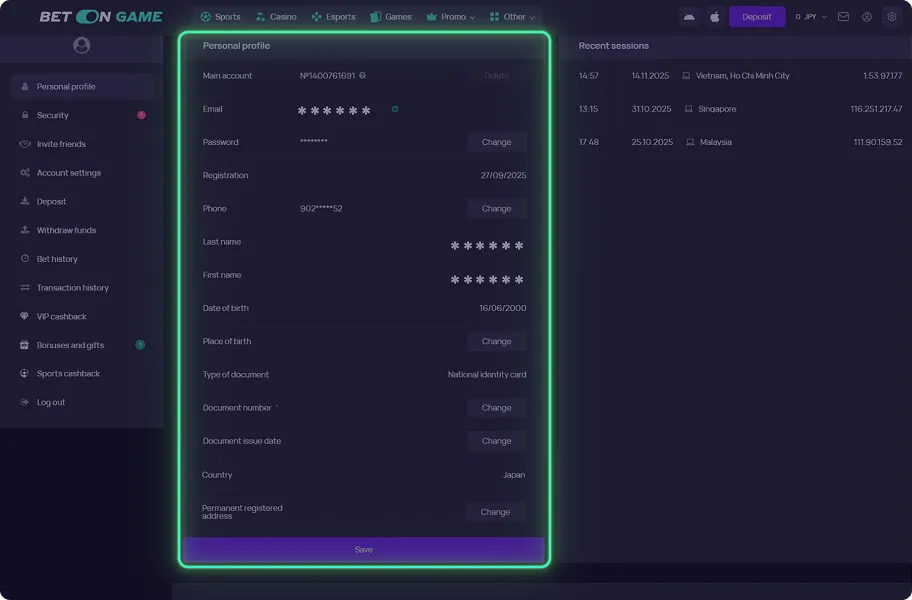Click the email verified checkmark badge
The height and width of the screenshot is (600, 912).
(x=395, y=109)
